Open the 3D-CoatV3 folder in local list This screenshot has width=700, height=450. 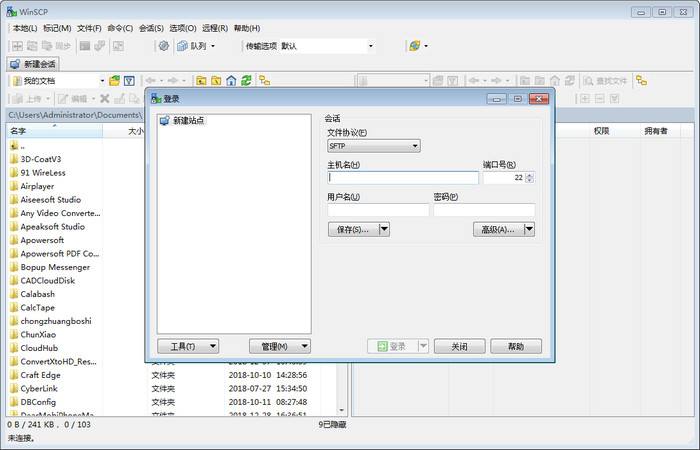pos(41,159)
